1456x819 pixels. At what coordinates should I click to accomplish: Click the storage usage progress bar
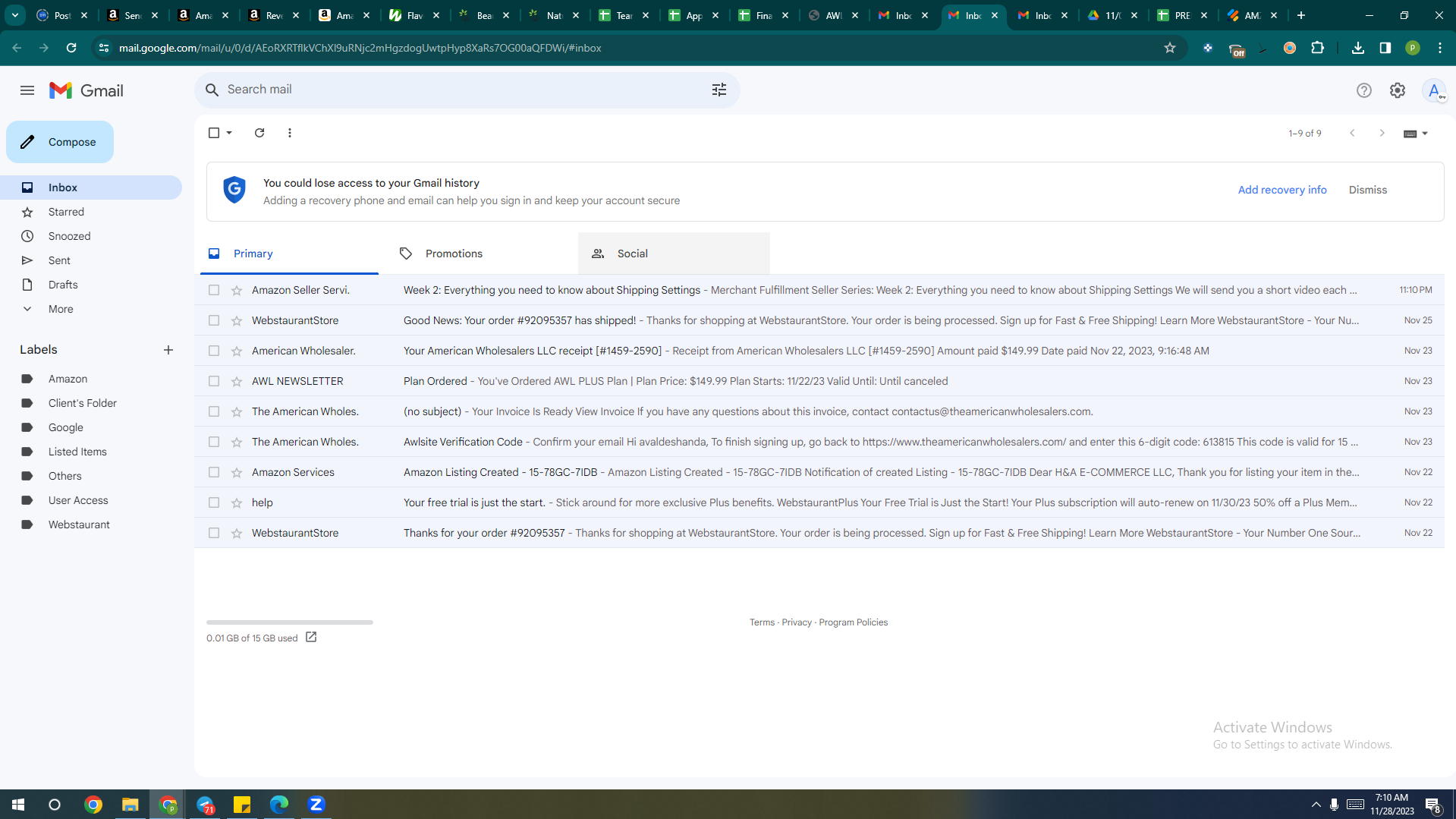(x=290, y=622)
